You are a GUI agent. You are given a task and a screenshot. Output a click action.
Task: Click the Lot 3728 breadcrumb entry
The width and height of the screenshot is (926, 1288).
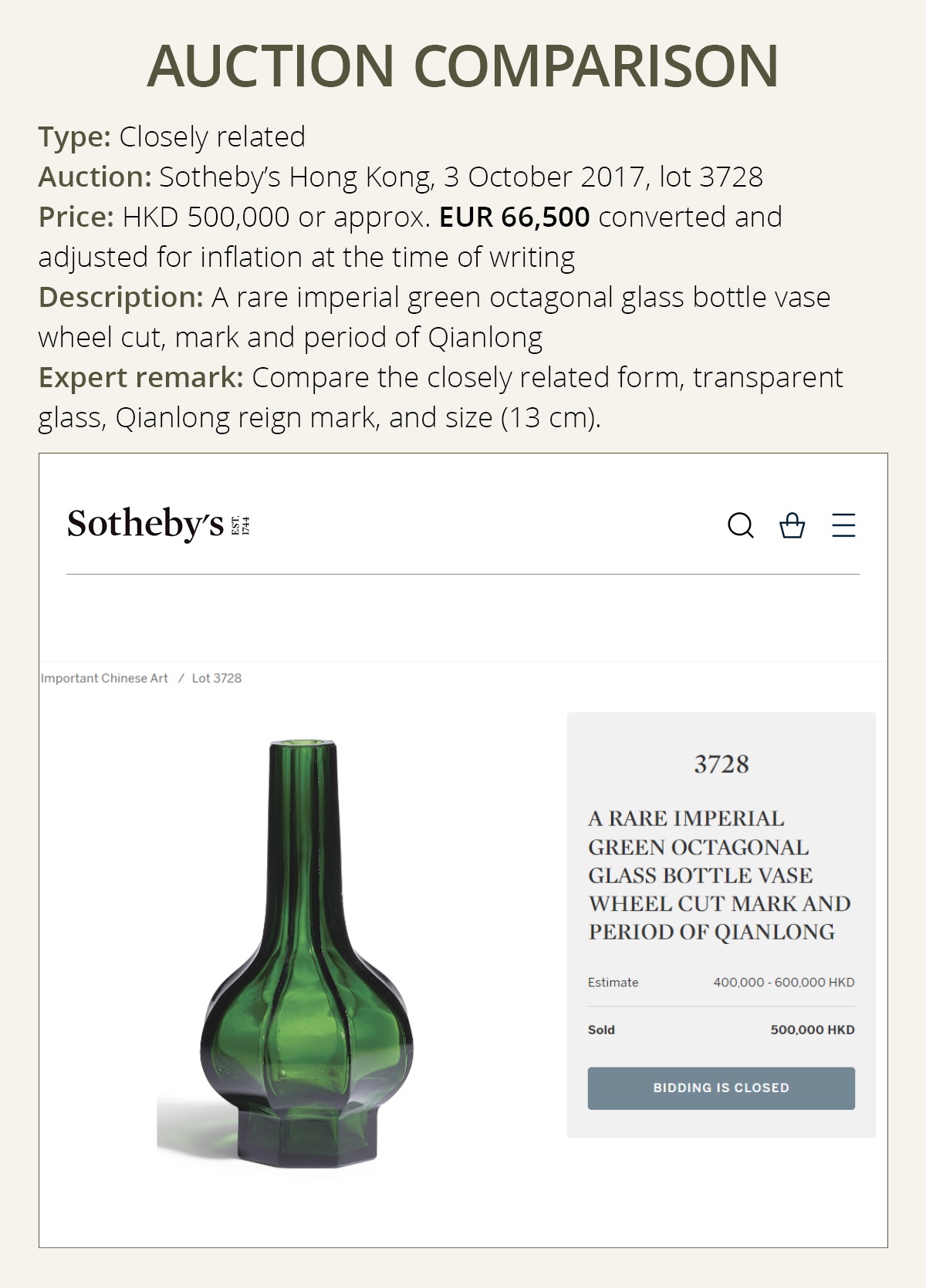218,678
